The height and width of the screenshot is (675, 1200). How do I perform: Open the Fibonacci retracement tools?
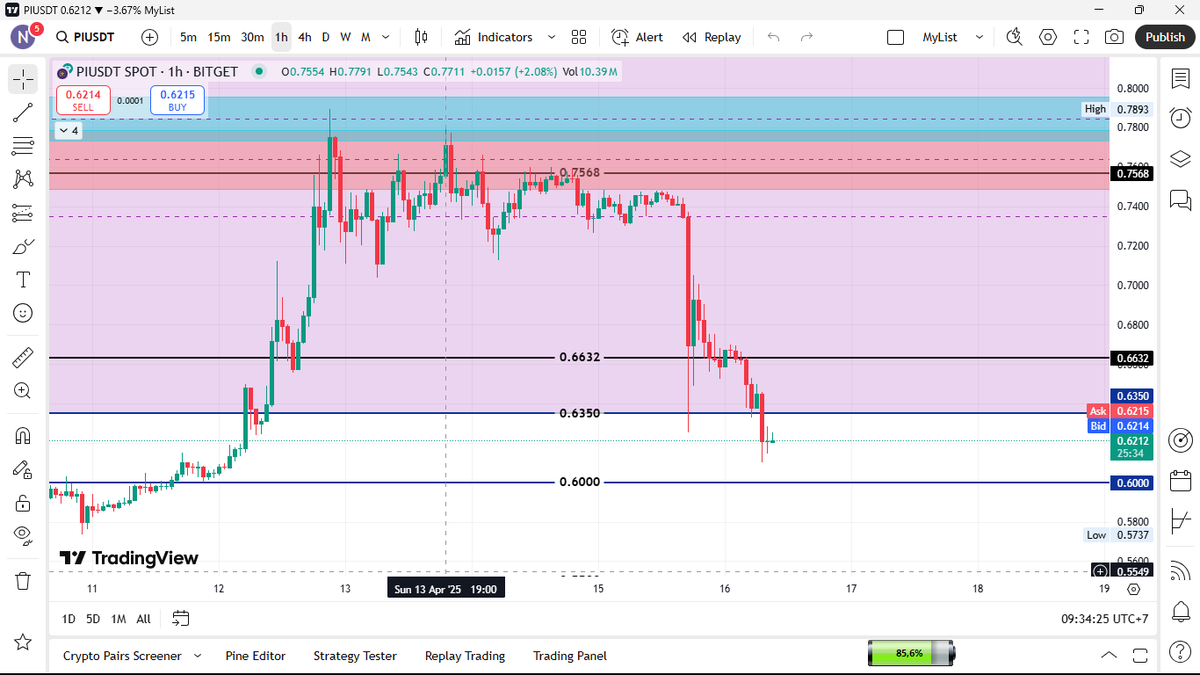pos(23,146)
